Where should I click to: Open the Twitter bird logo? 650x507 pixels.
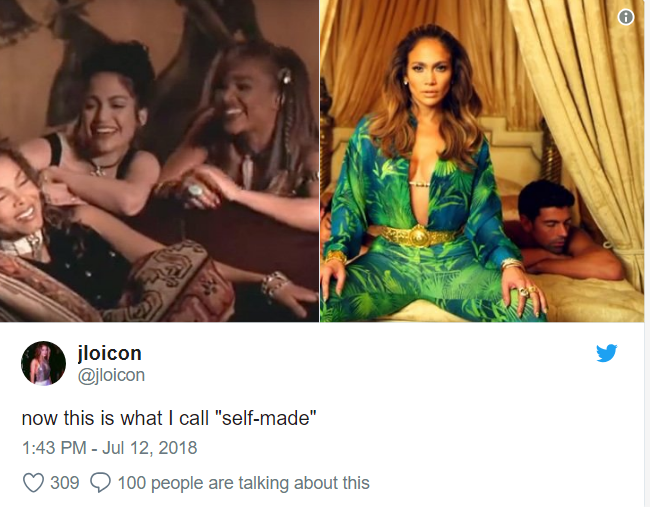coord(606,353)
